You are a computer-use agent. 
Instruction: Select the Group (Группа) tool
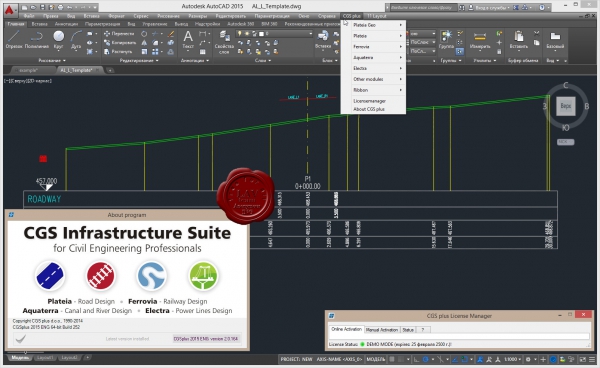[x=446, y=40]
